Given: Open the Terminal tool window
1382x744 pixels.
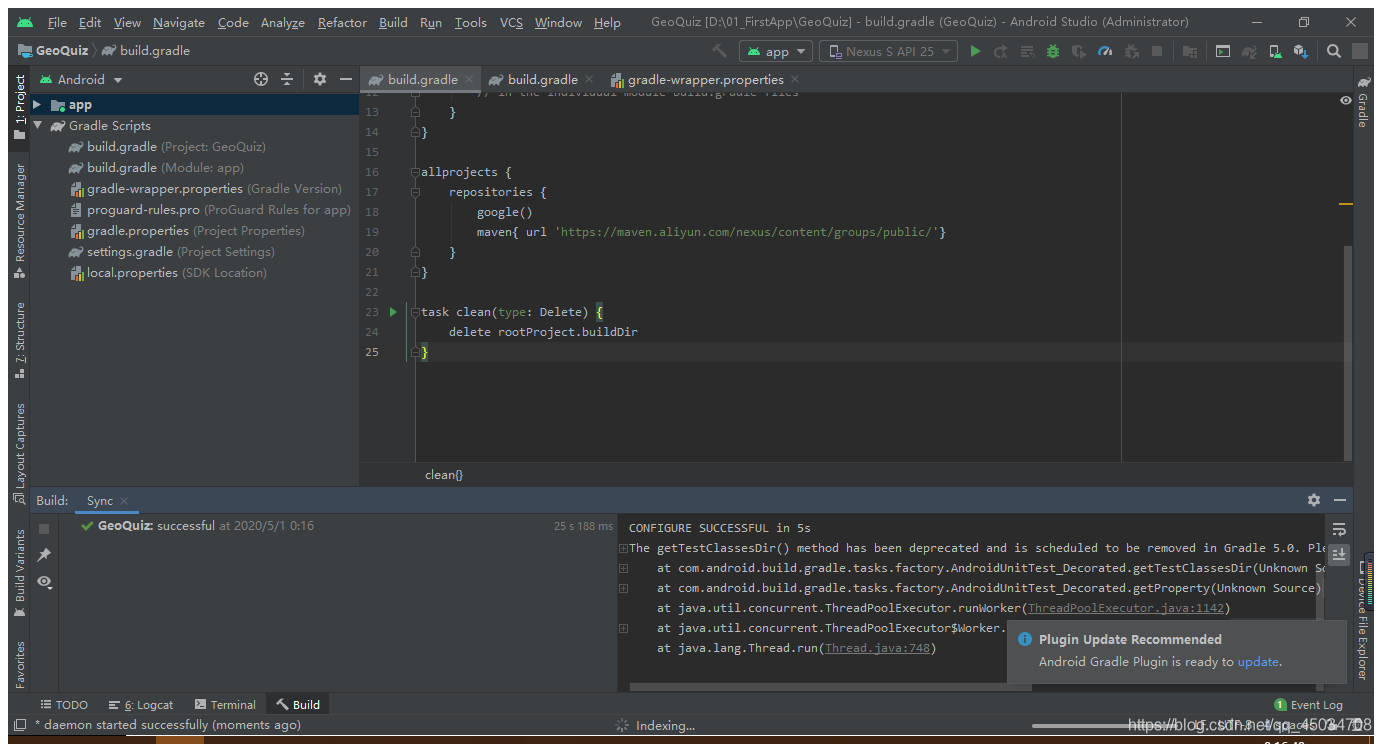Looking at the screenshot, I should pos(225,704).
